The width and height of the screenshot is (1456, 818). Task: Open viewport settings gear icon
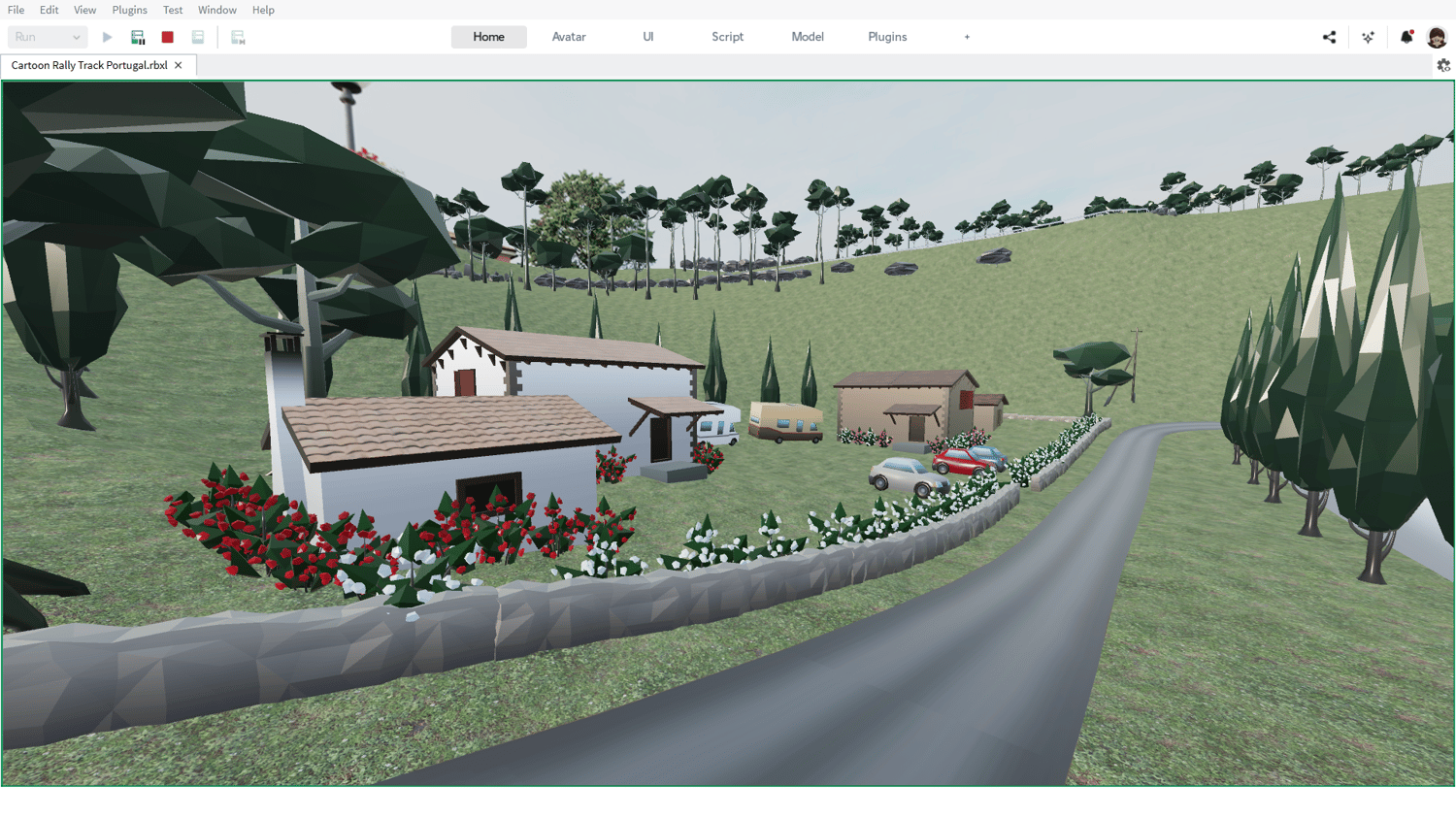tap(1443, 65)
